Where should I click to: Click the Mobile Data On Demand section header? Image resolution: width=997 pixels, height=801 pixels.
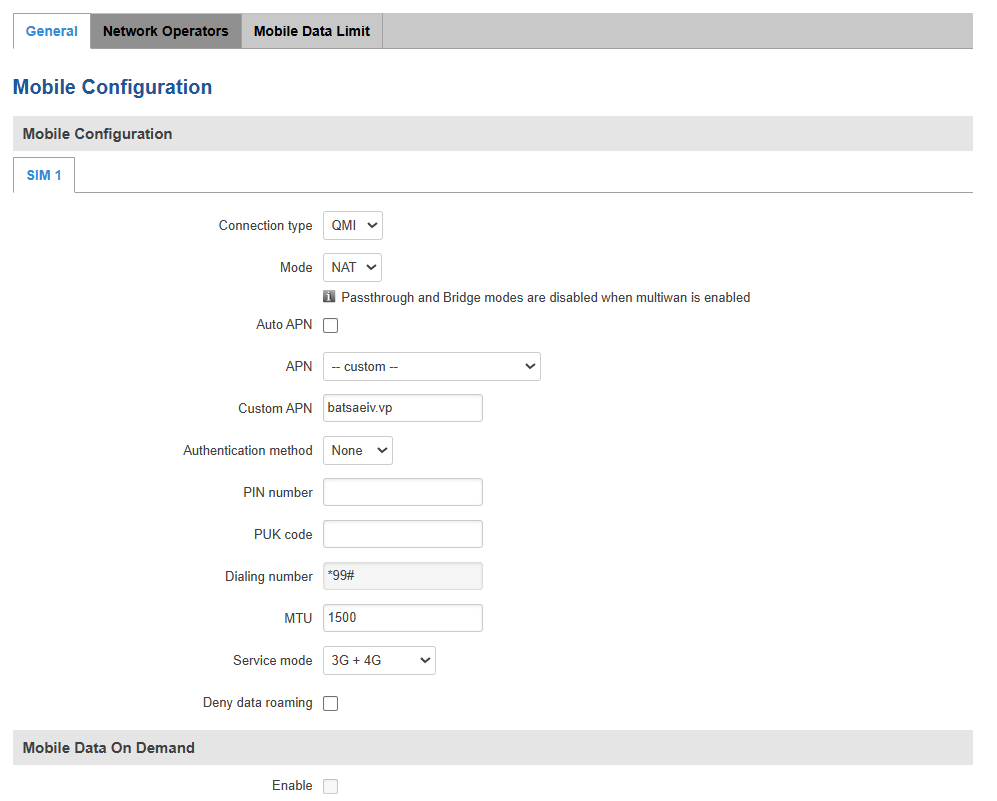coord(109,748)
